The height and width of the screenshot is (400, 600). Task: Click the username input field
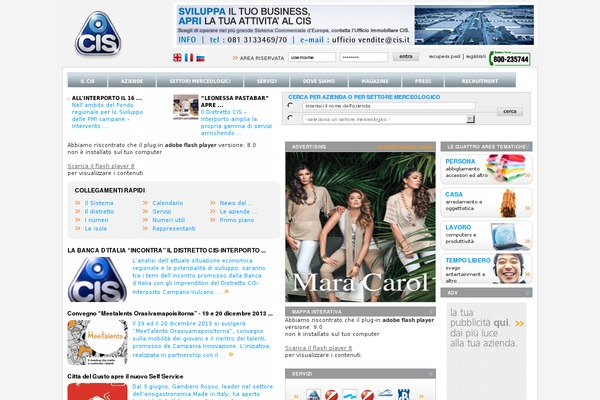[x=312, y=57]
